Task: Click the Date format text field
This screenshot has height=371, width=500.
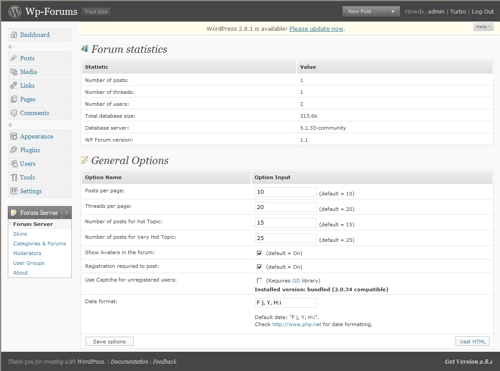Action: tap(286, 303)
